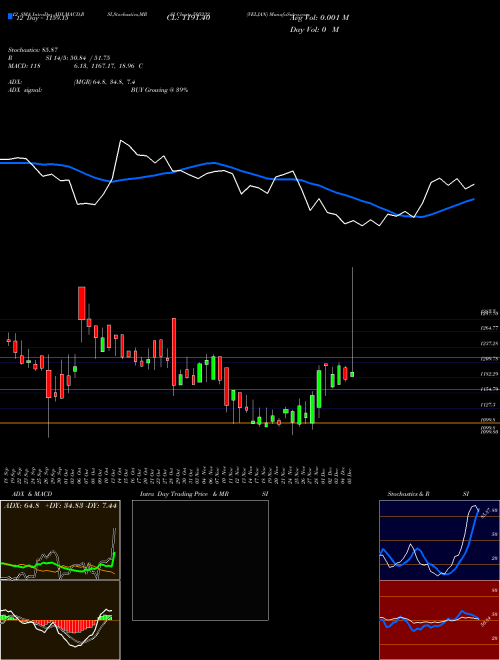This screenshot has width=500, height=660.
Task: Click the 1264.77 price axis label
Action: pos(489,327)
